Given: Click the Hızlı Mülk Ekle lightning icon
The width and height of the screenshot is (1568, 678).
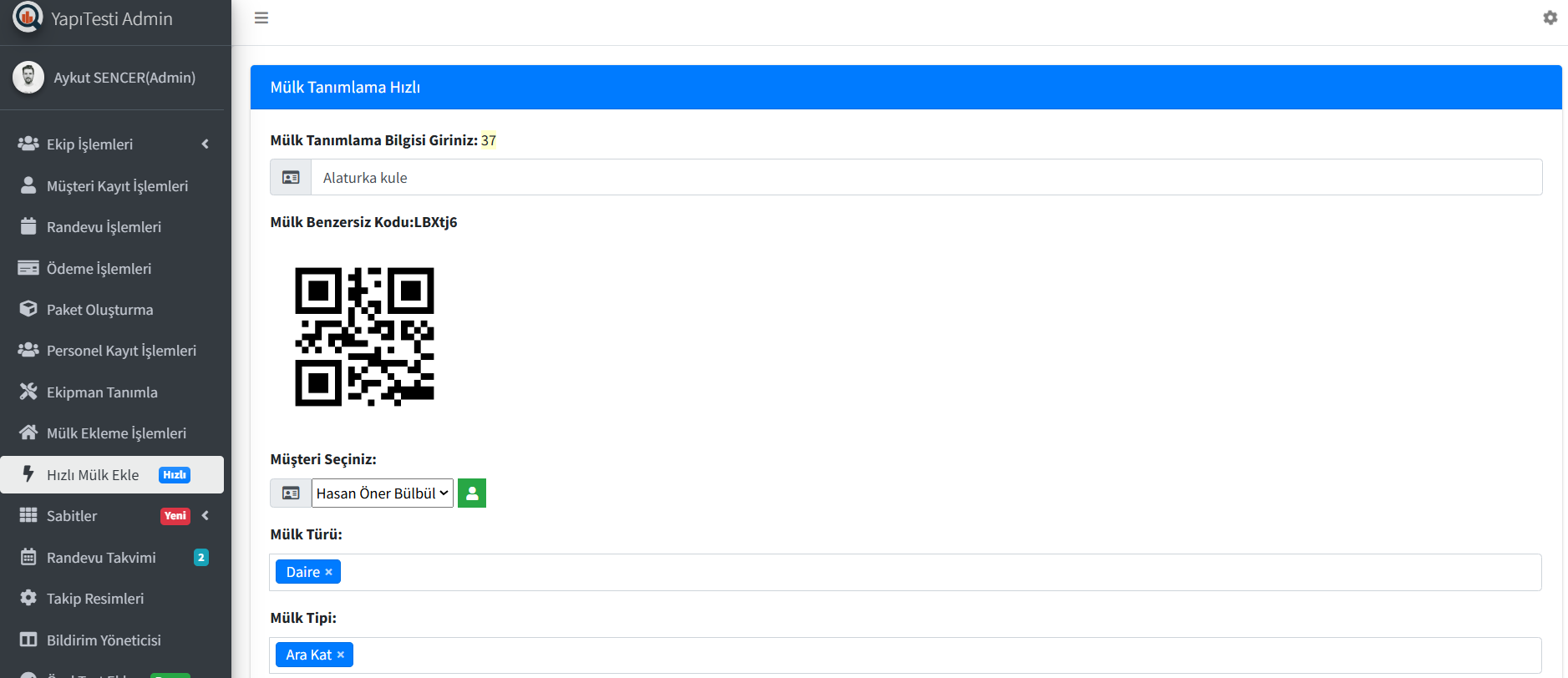Looking at the screenshot, I should click(28, 474).
